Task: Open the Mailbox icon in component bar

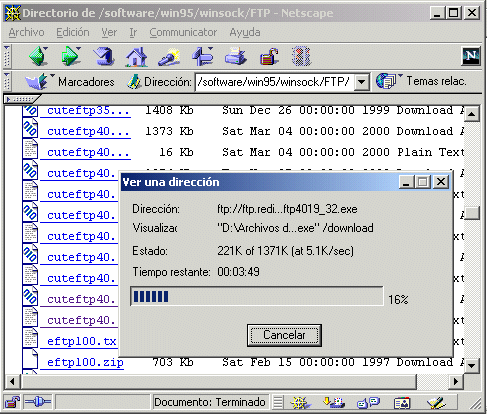Action: pyautogui.click(x=334, y=402)
